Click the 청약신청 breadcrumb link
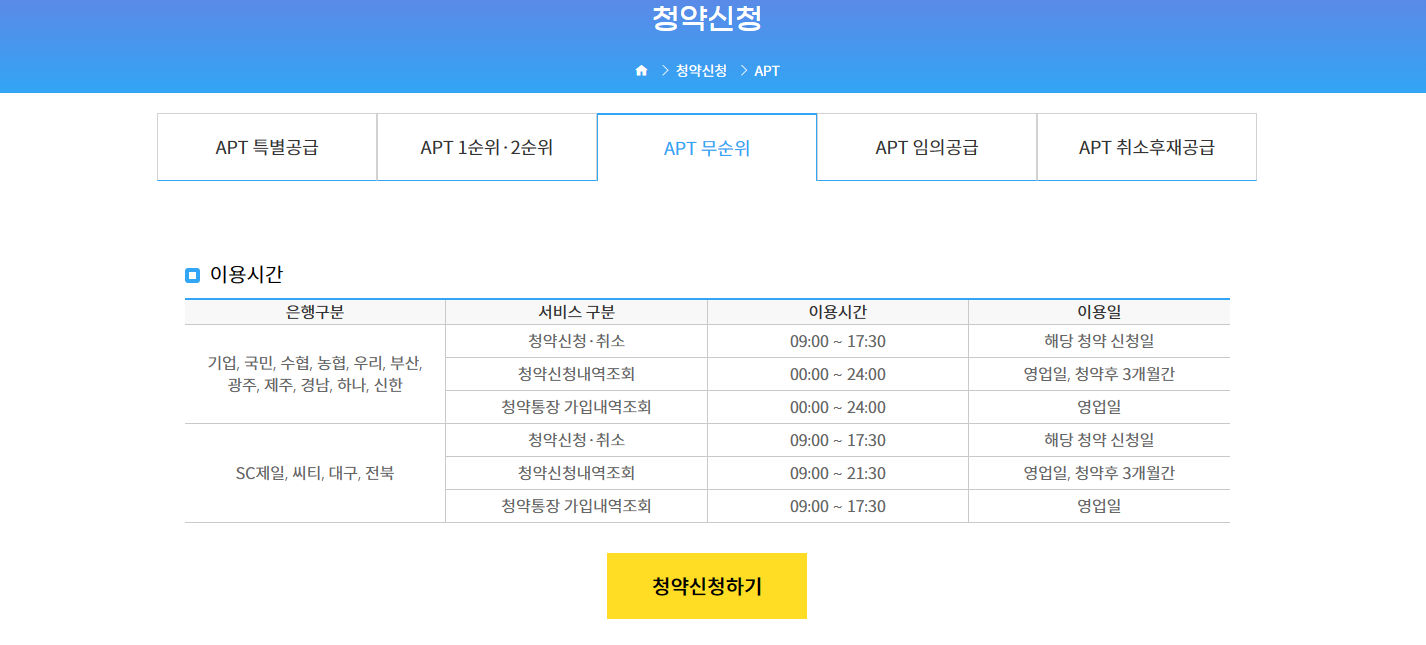The height and width of the screenshot is (645, 1426). coord(699,70)
